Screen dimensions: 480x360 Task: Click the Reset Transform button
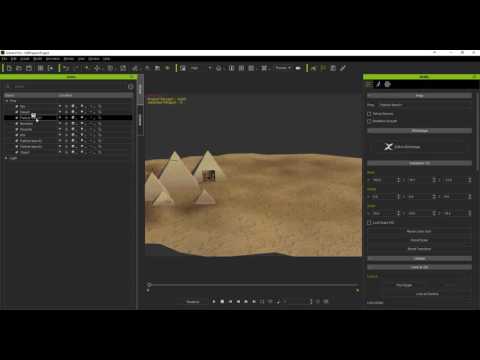(419, 249)
